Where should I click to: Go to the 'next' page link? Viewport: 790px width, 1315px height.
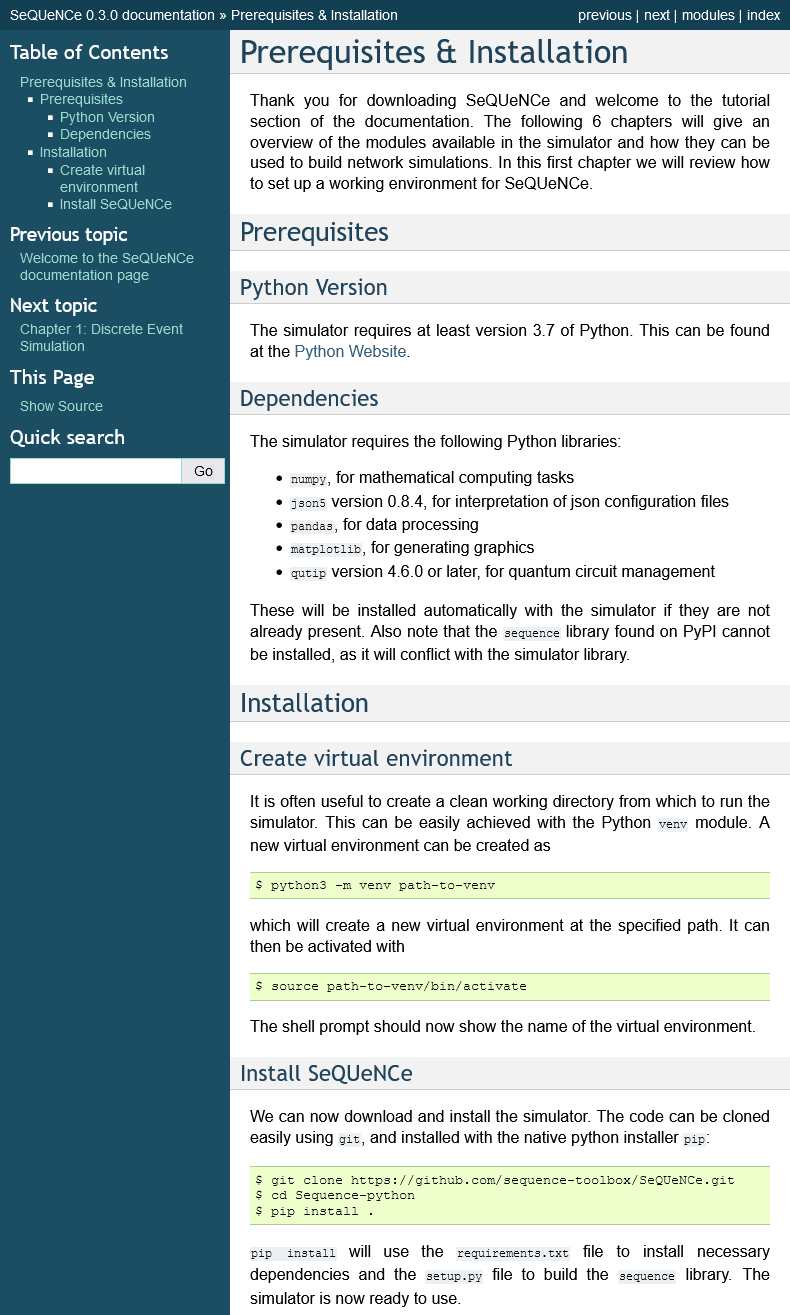[657, 15]
